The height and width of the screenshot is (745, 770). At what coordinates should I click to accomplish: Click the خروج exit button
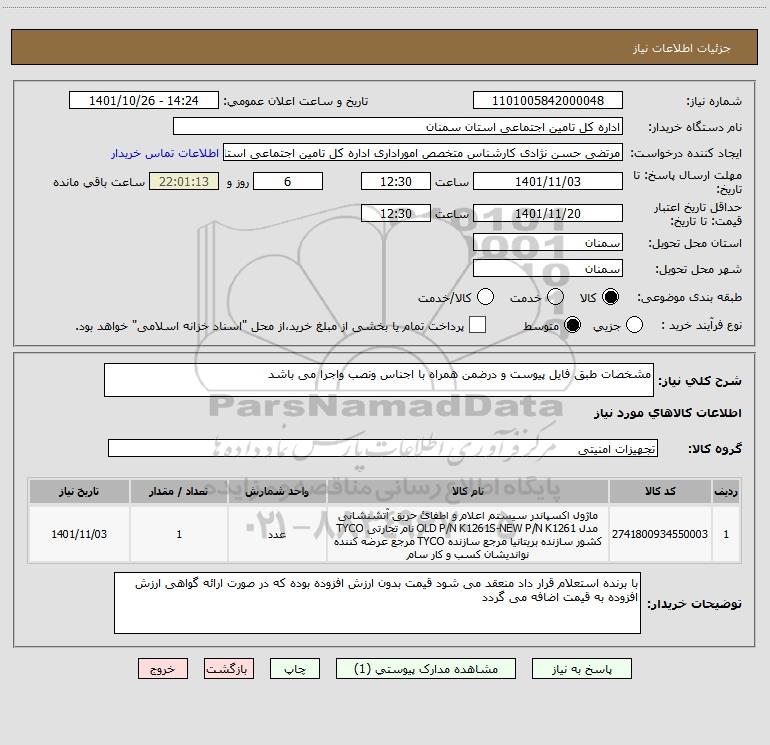(x=163, y=669)
